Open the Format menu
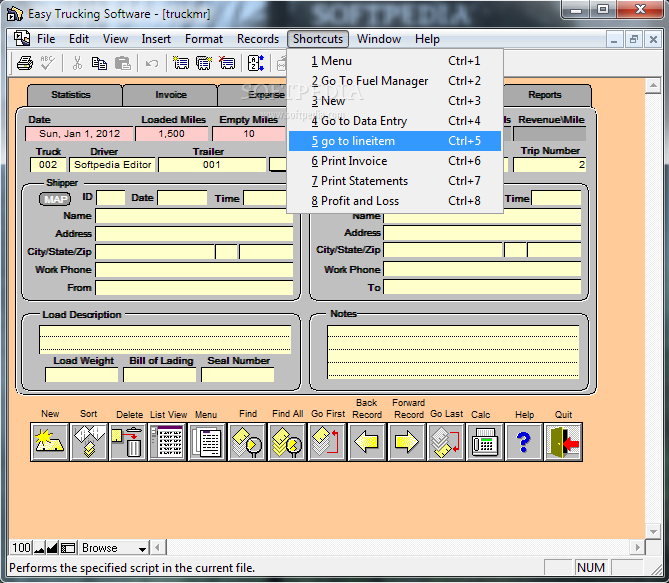Viewport: 669px width, 583px height. (204, 39)
